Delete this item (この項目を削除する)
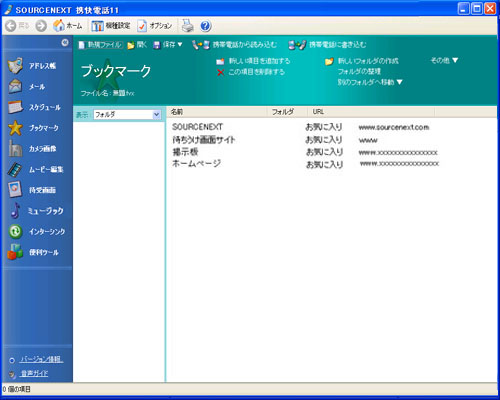Image resolution: width=500 pixels, height=400 pixels. point(251,72)
